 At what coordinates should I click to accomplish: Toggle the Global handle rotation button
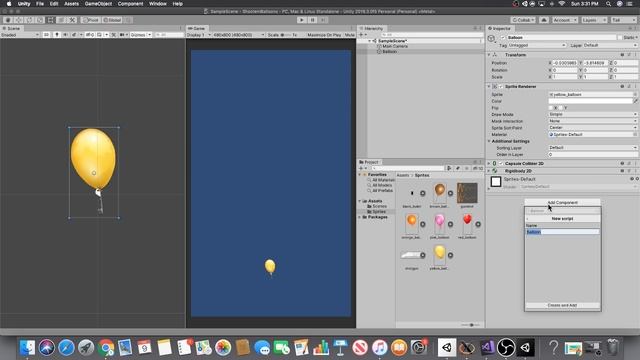[x=112, y=20]
